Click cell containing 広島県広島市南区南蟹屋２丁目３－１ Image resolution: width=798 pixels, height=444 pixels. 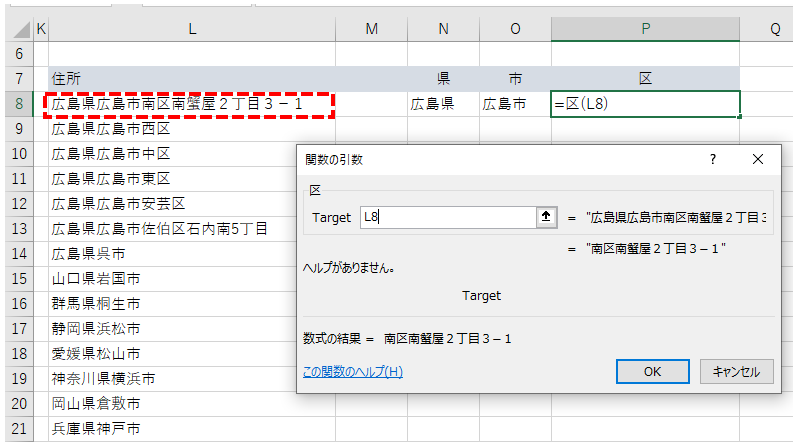pos(188,103)
